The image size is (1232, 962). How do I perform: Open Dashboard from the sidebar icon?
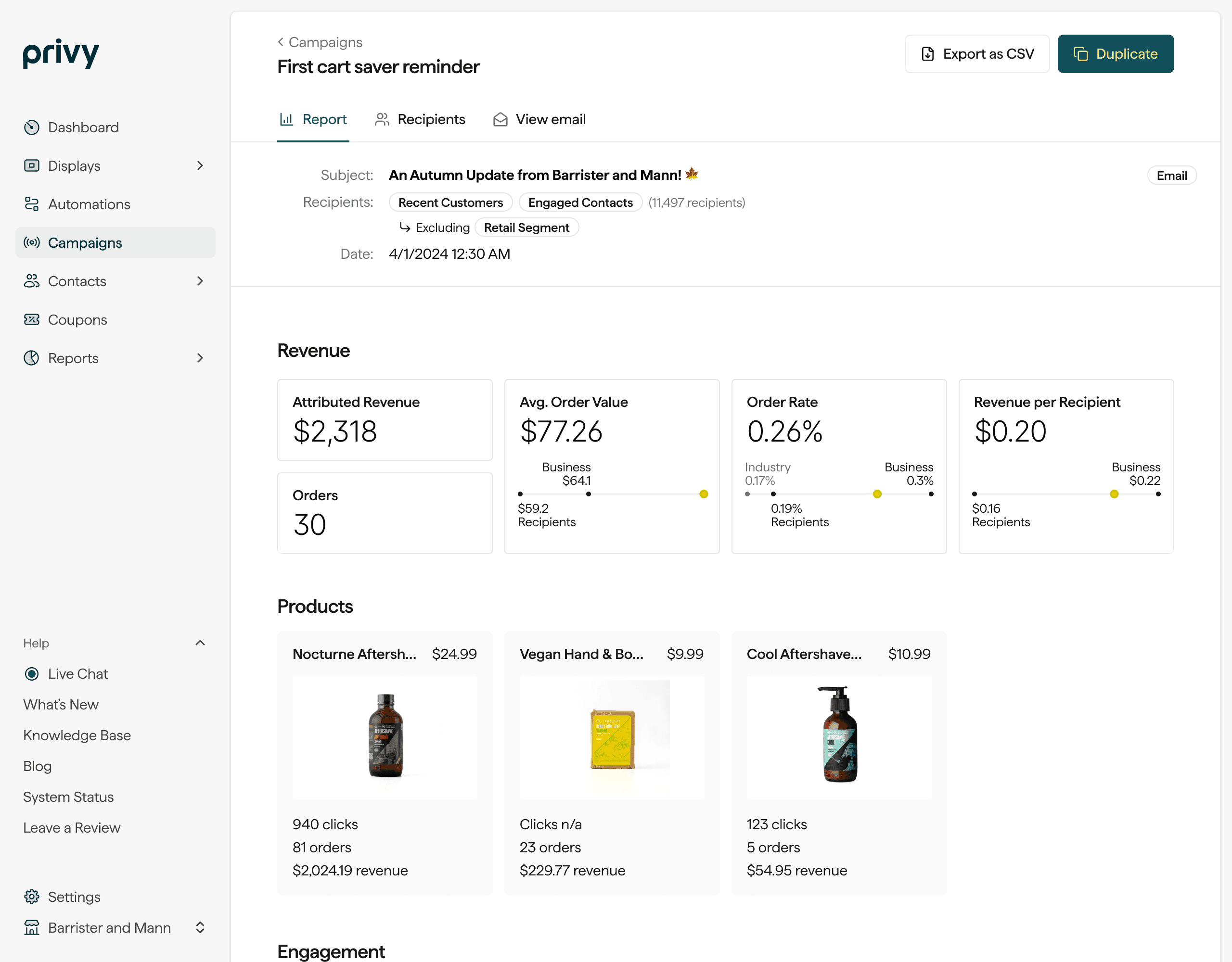point(32,127)
